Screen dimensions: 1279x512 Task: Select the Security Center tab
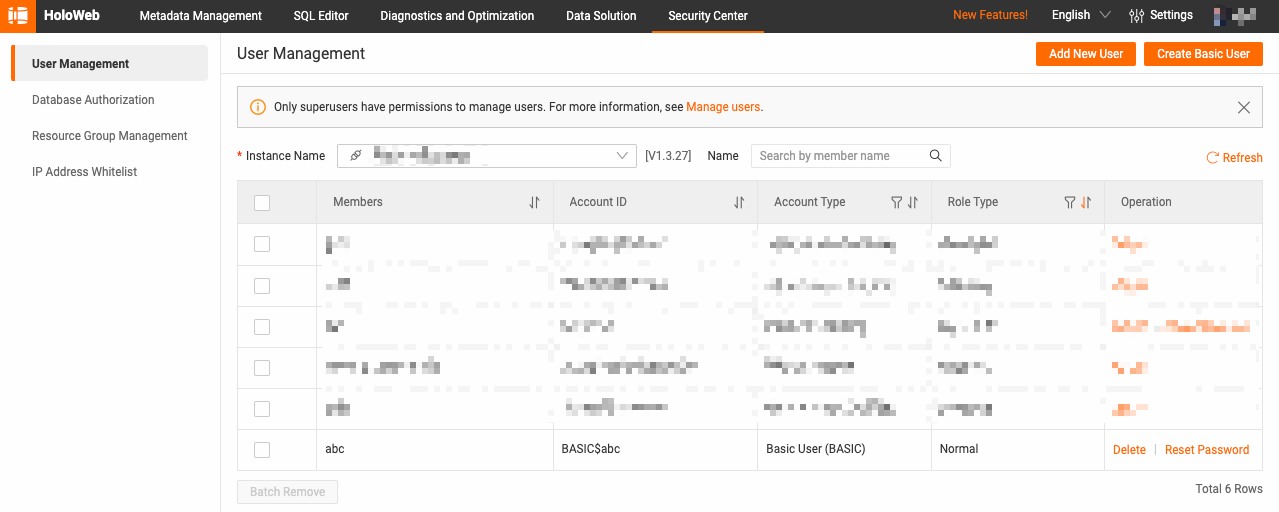(708, 16)
